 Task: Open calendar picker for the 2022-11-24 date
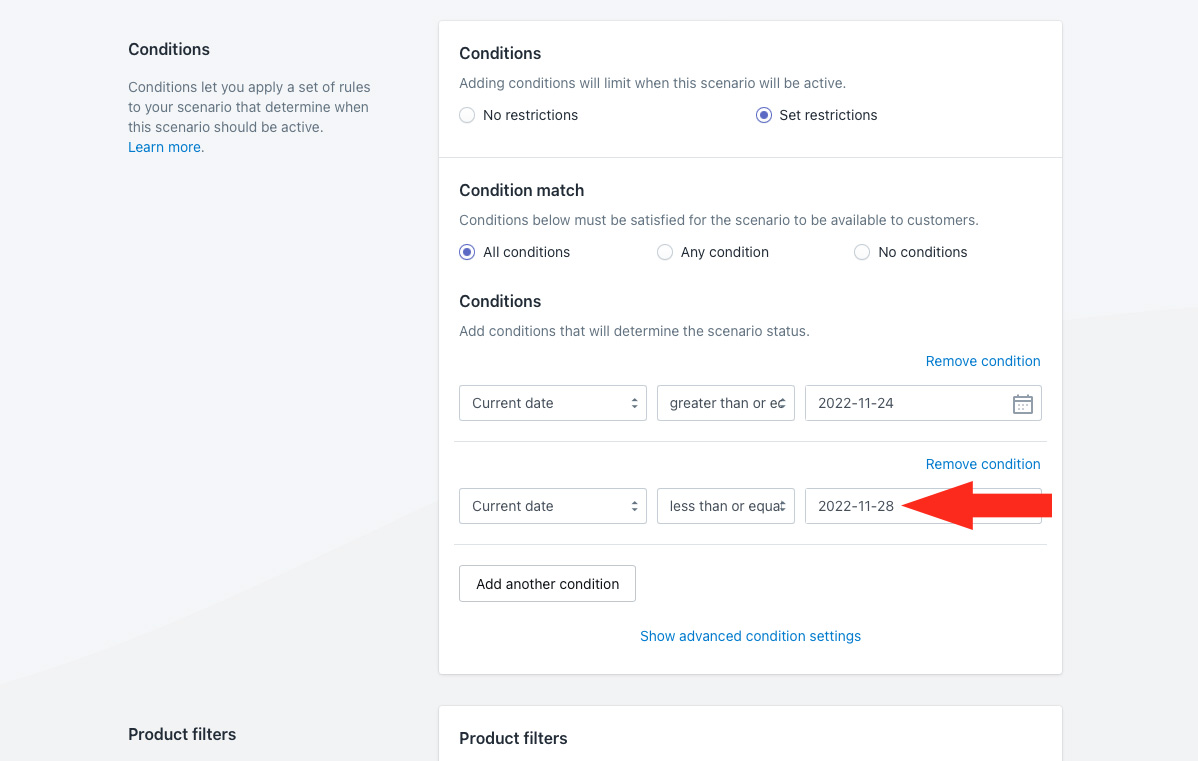click(1022, 404)
